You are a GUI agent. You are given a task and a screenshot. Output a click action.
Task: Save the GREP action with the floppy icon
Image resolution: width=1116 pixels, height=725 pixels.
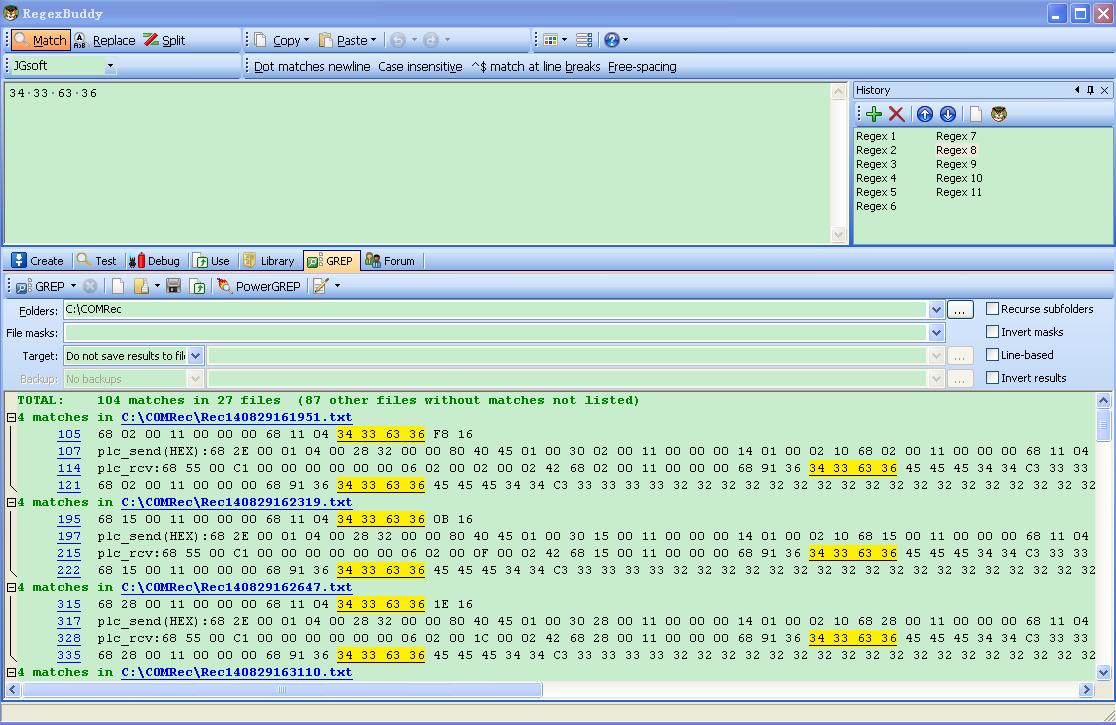click(x=173, y=286)
